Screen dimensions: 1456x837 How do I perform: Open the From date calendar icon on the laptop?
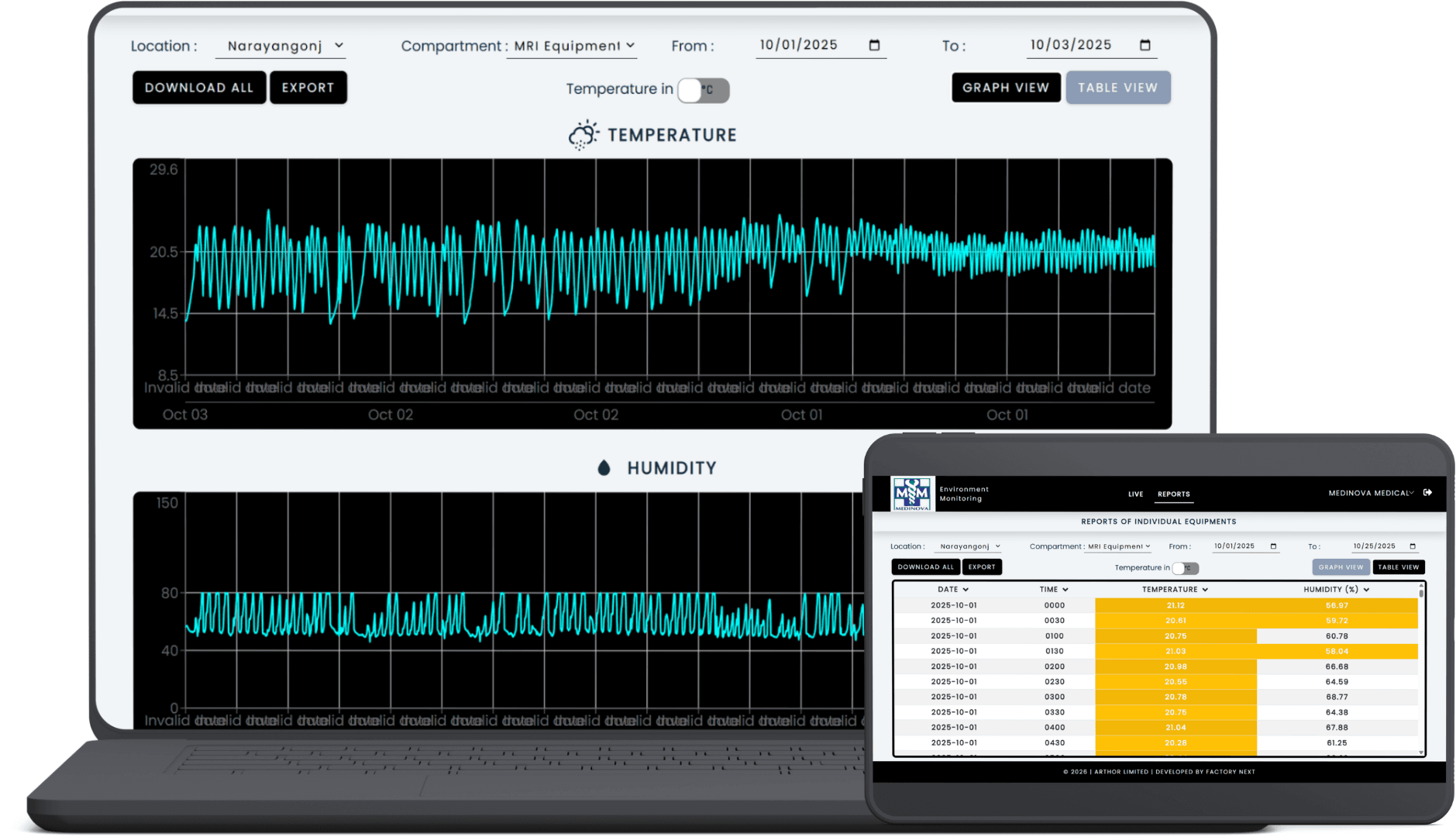tap(874, 45)
